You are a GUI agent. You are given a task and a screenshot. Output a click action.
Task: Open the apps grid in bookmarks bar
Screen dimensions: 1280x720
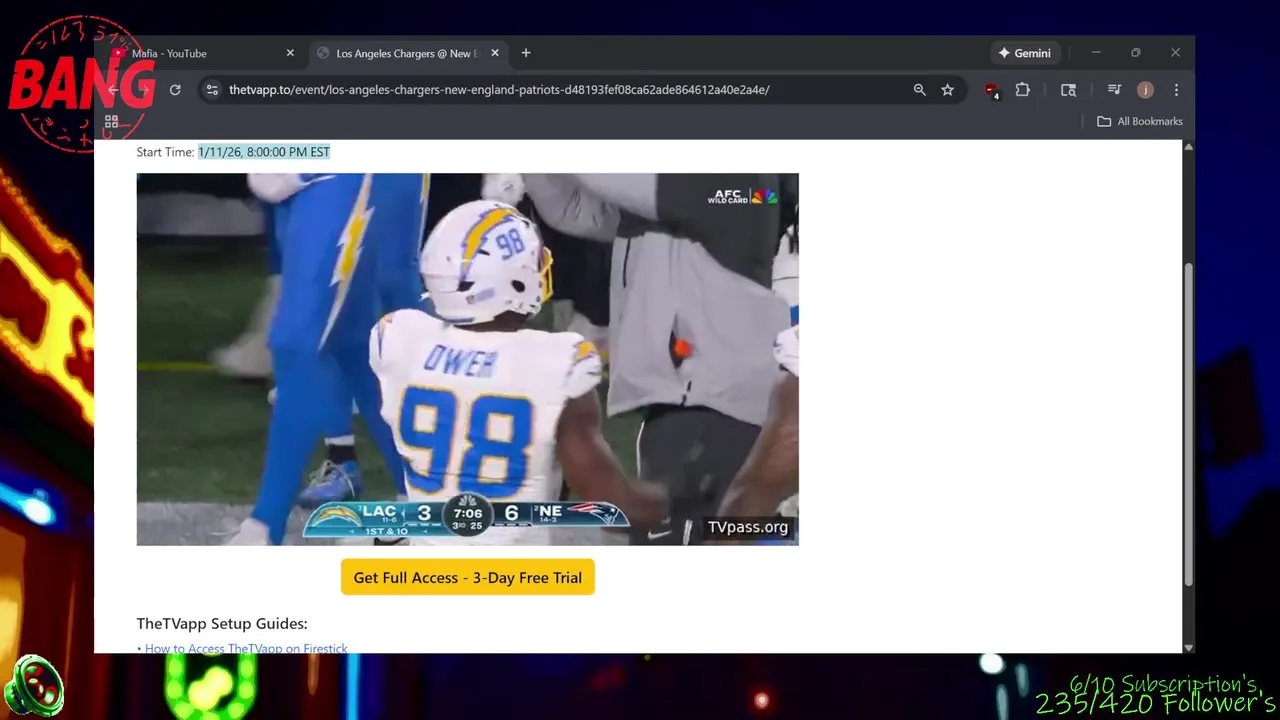(112, 121)
